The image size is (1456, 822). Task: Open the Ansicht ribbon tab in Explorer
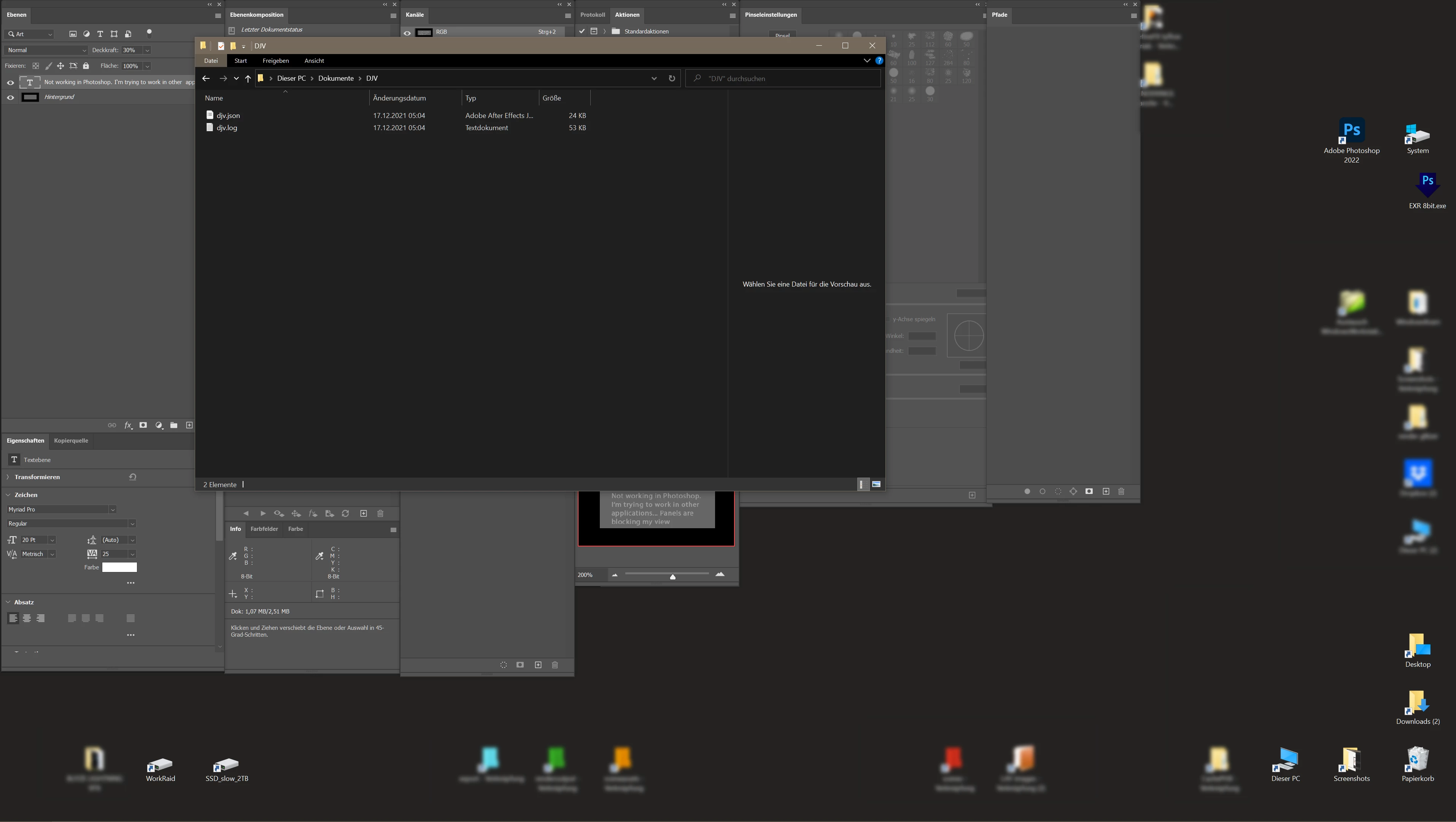point(314,61)
